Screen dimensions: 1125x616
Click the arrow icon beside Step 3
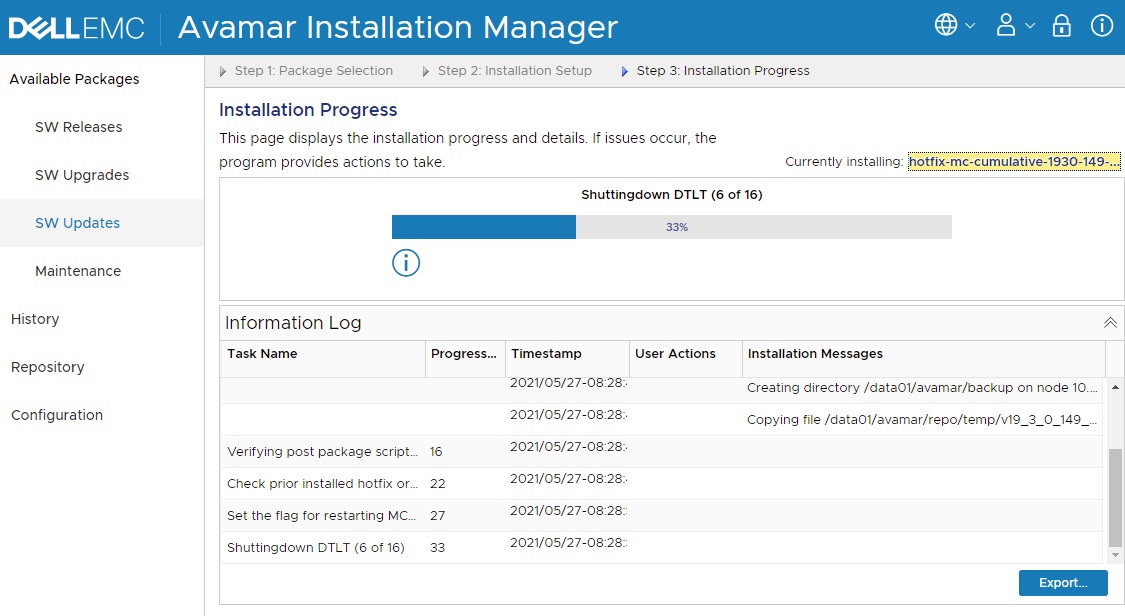pos(625,70)
